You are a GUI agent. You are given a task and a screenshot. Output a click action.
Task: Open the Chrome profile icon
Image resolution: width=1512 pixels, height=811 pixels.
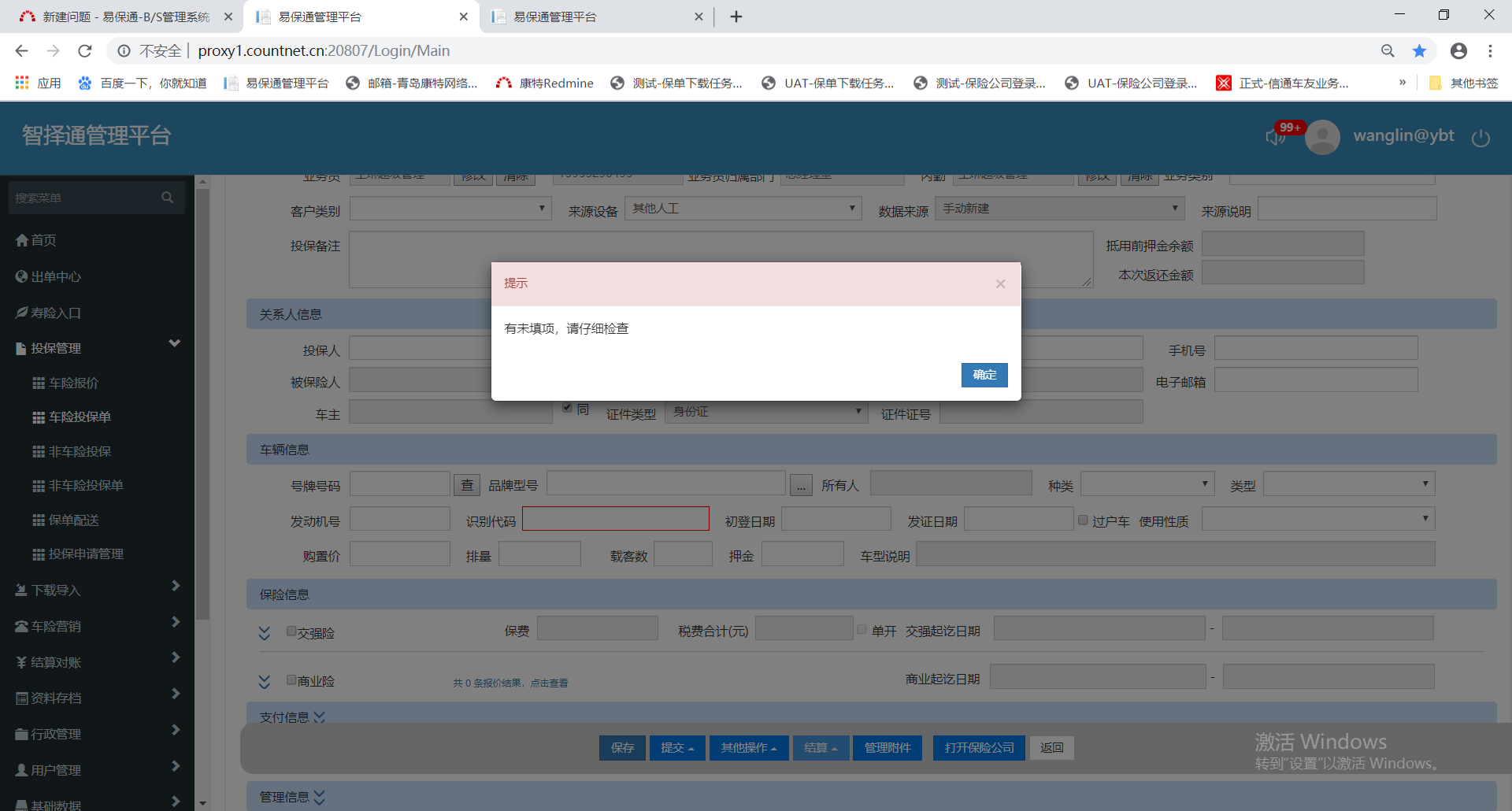pyautogui.click(x=1458, y=51)
